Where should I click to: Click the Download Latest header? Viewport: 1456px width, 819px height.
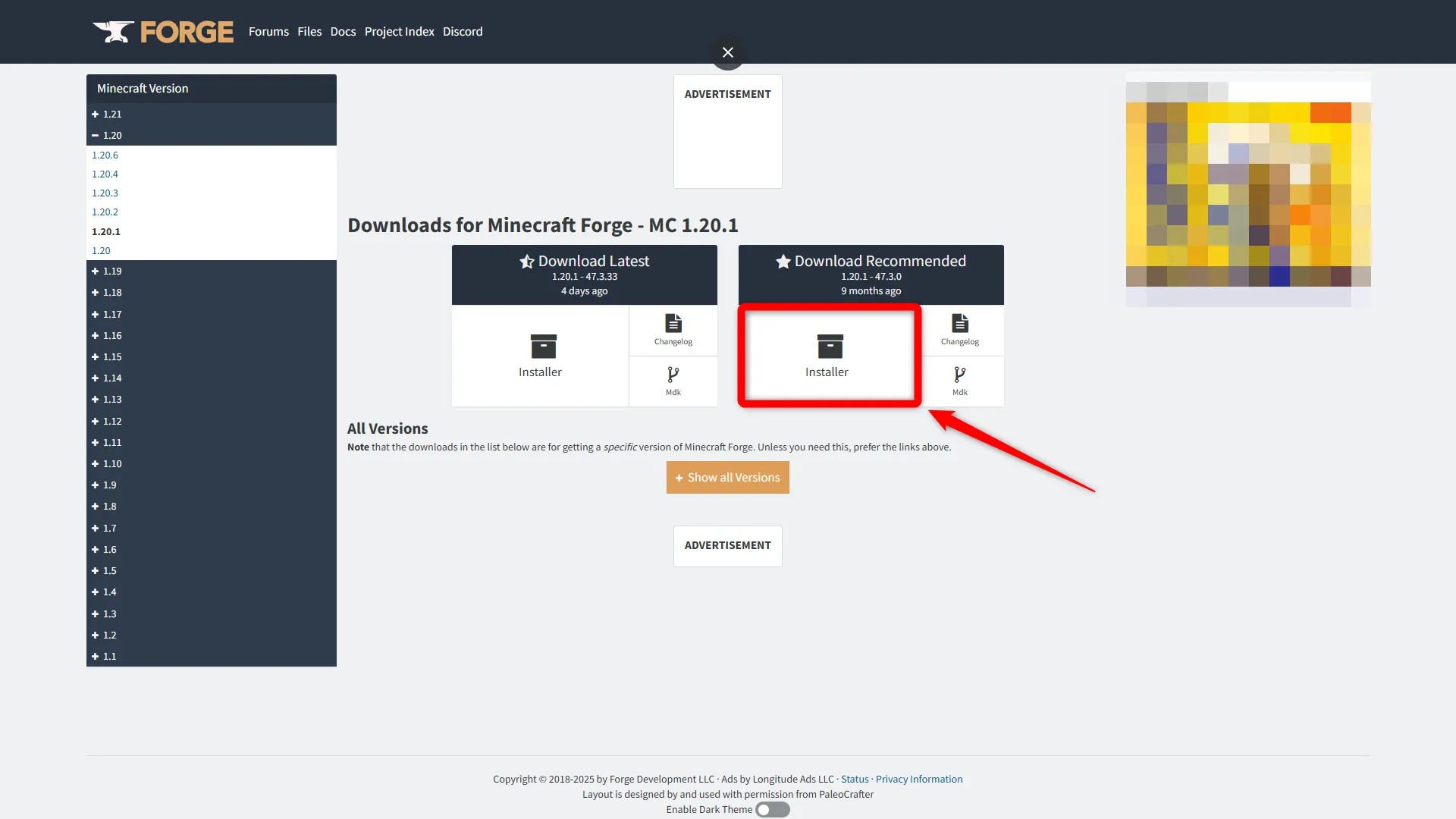click(x=585, y=275)
